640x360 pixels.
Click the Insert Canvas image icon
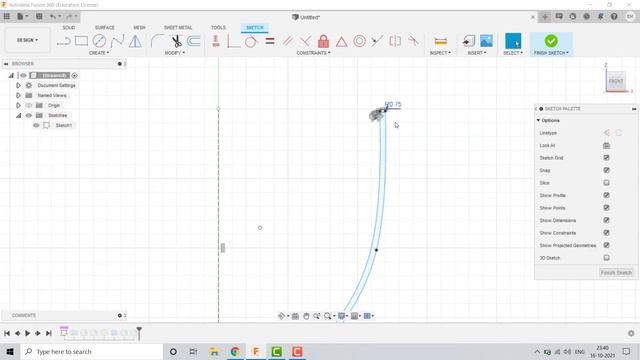tap(486, 41)
